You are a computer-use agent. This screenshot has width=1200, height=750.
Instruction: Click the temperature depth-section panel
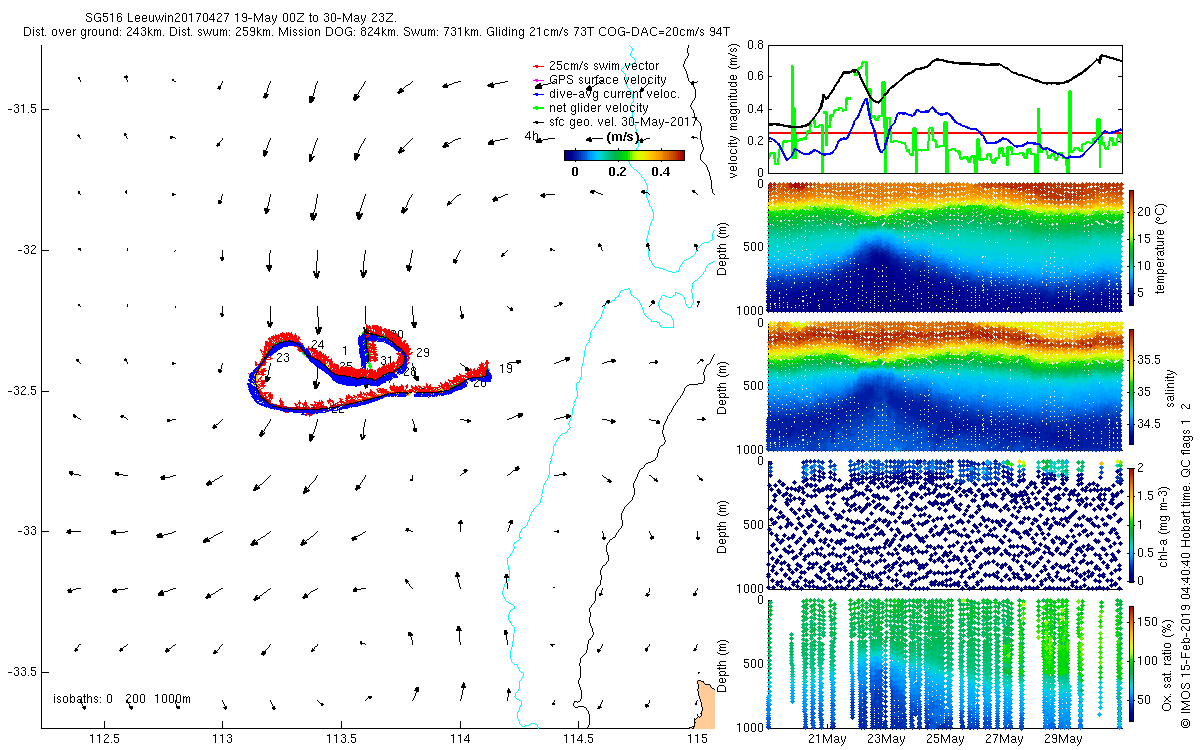pyautogui.click(x=945, y=247)
